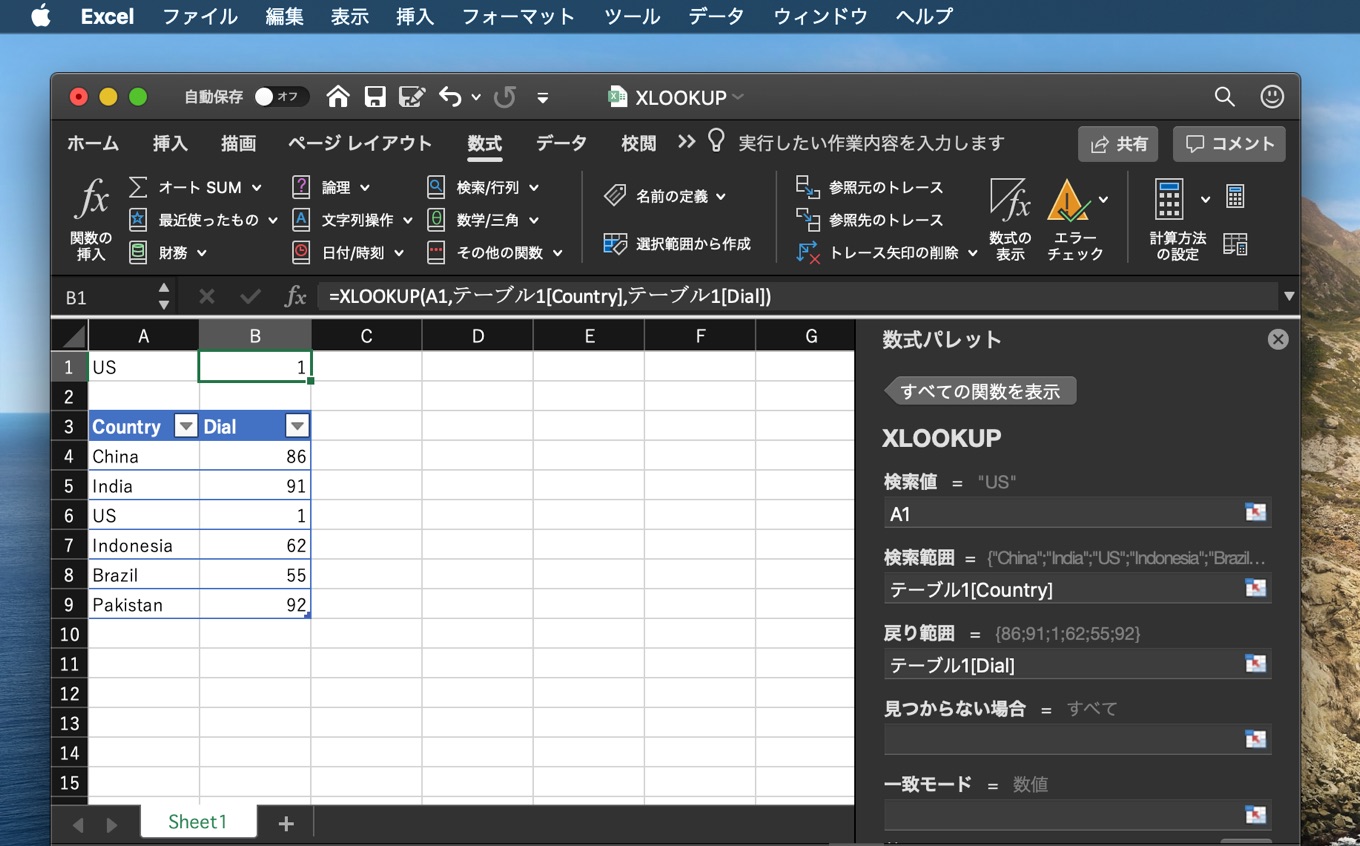
Task: Click the Sheet1 tab
Action: coord(198,822)
